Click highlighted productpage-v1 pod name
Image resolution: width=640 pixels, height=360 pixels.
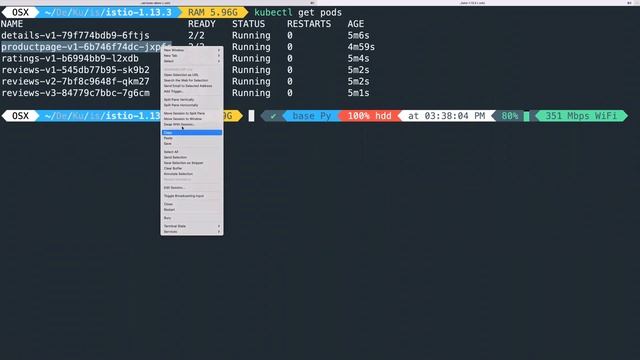pyautogui.click(x=81, y=47)
